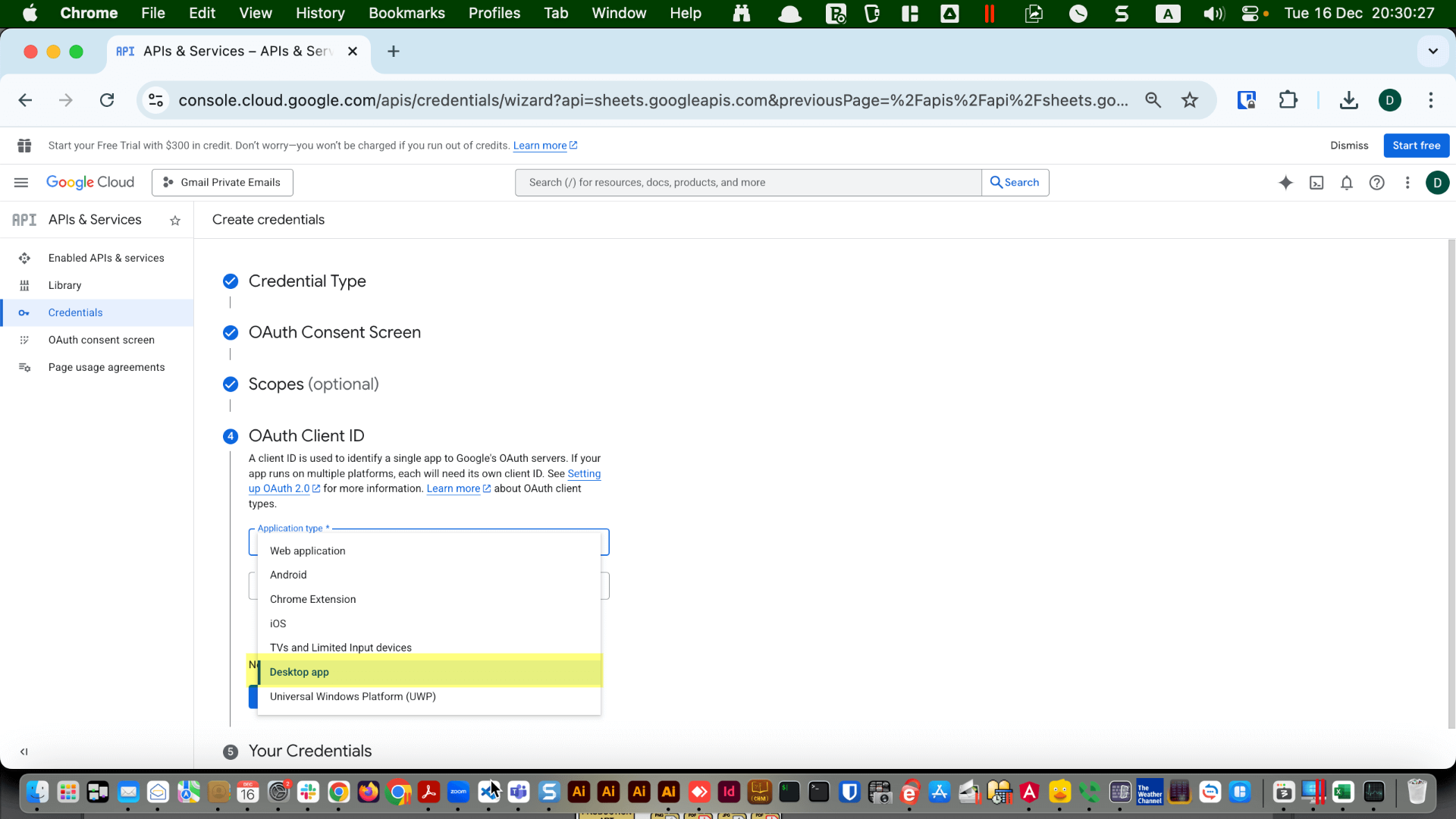Open help with the question mark icon

click(x=1377, y=182)
